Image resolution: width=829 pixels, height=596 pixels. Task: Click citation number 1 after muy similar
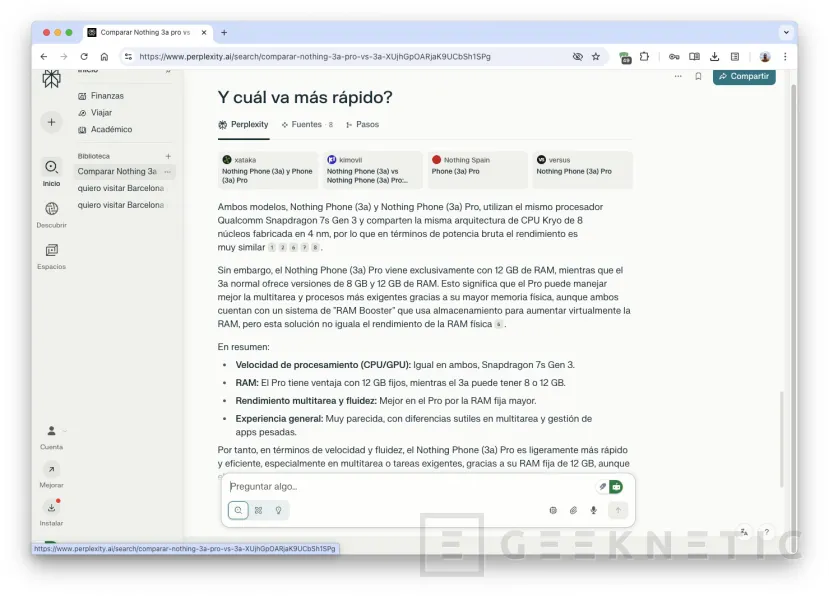272,247
